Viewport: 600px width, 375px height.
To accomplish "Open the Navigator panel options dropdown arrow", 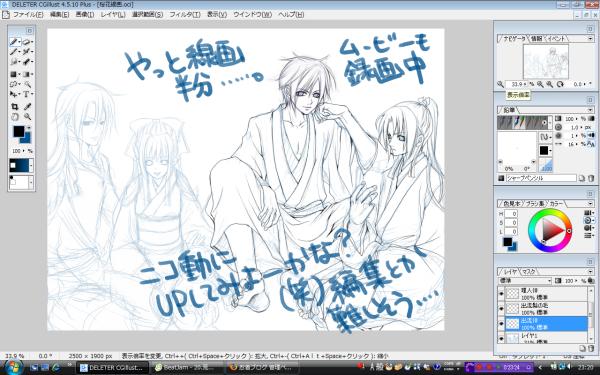I will pyautogui.click(x=590, y=38).
